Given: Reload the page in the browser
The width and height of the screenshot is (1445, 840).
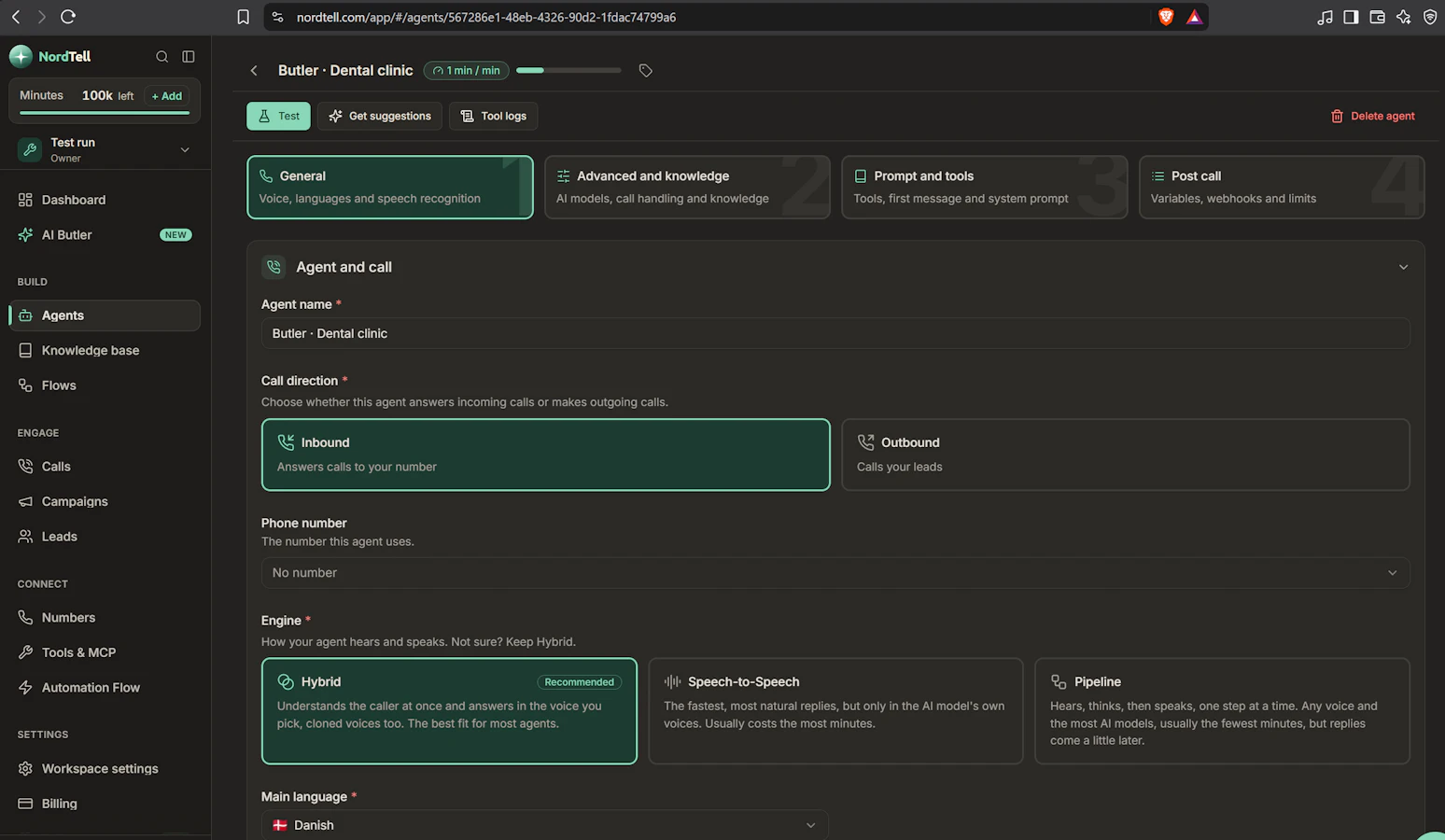Looking at the screenshot, I should tap(68, 17).
